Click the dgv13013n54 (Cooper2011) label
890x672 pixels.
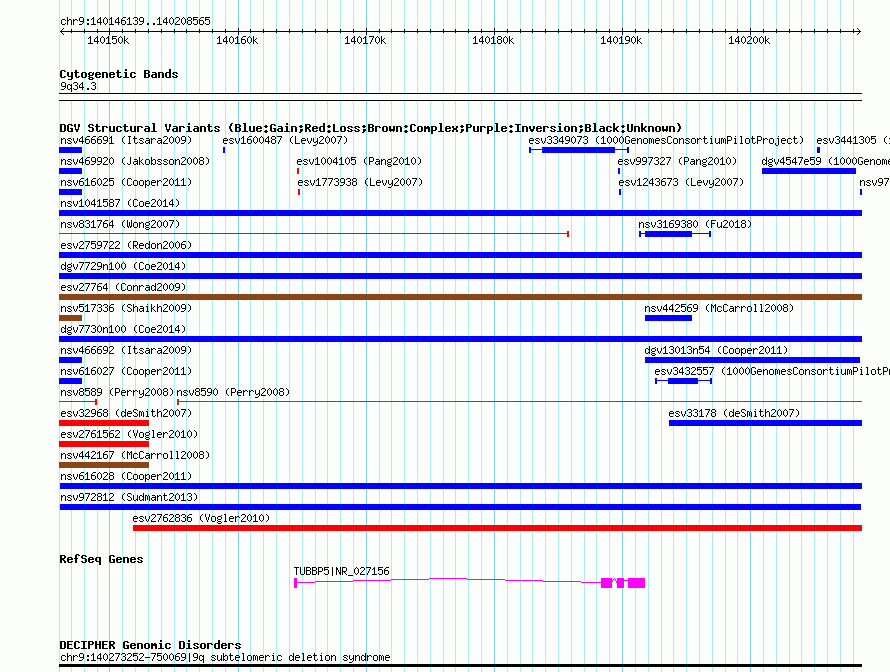[716, 350]
